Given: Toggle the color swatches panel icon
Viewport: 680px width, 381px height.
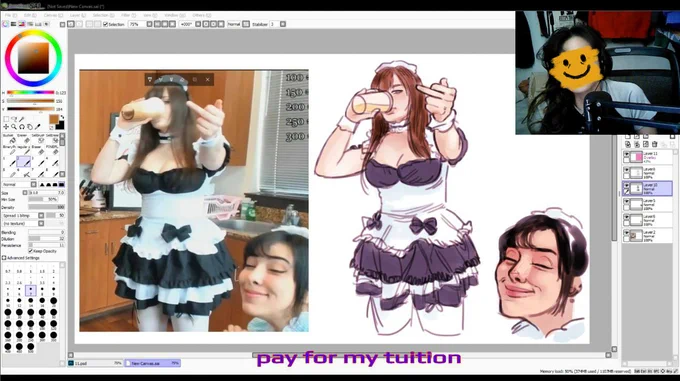Looking at the screenshot, I should 38,24.
